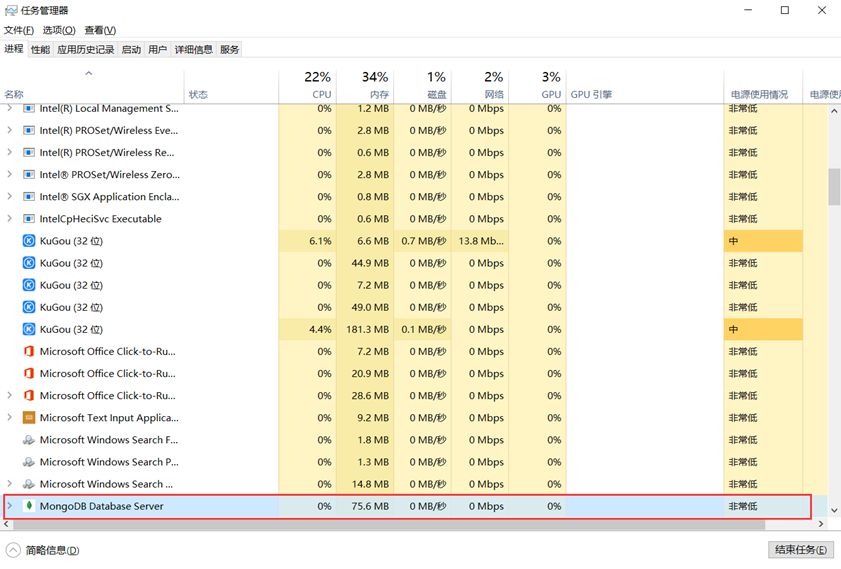Click the 13.8 Mb... network value cell
Screen dimensions: 841x569
pos(480,241)
